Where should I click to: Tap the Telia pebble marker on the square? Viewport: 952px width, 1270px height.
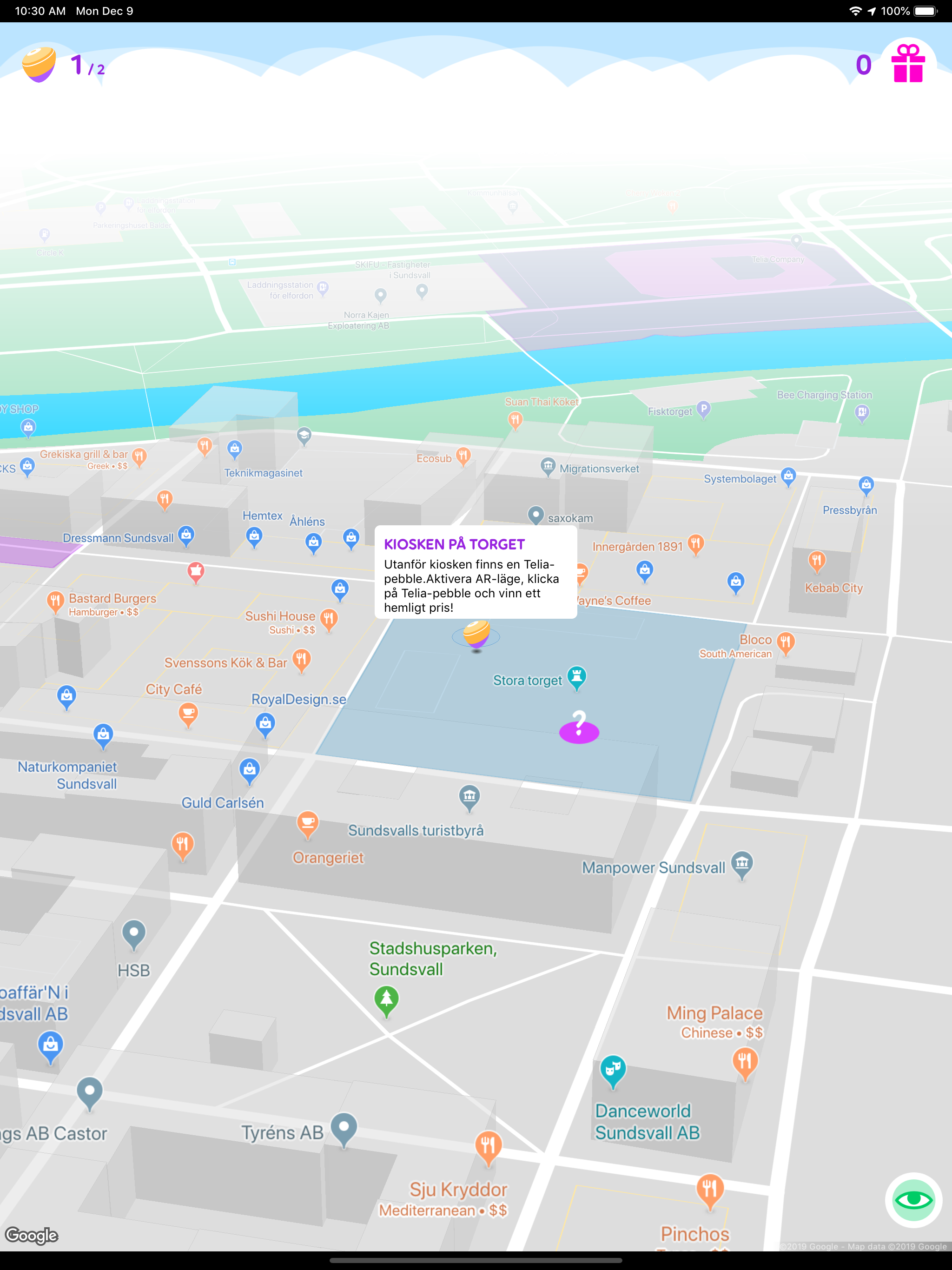(476, 635)
